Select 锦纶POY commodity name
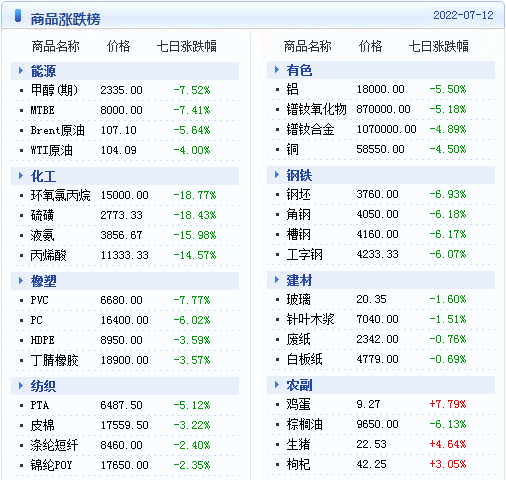The image size is (506, 480). [x=51, y=465]
